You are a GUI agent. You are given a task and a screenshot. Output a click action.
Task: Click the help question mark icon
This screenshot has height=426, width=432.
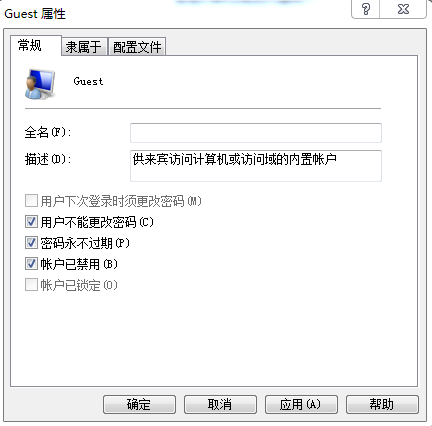[366, 9]
